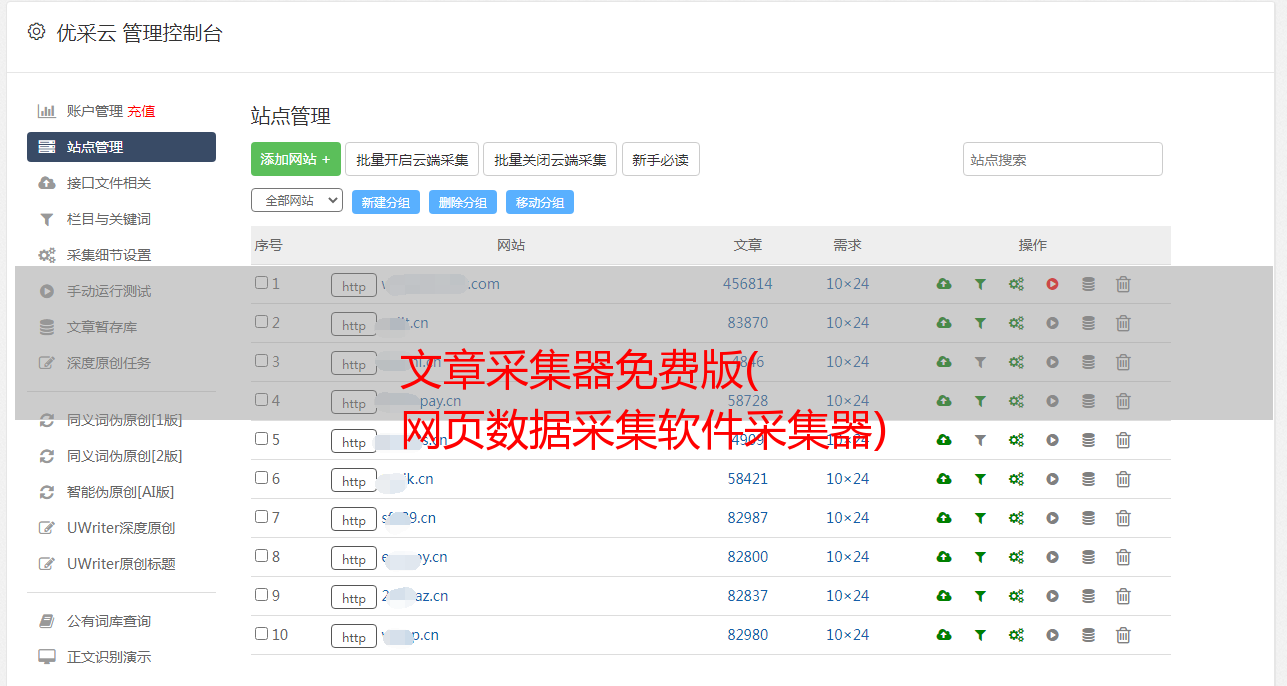Click into the 站点搜索 search field
The width and height of the screenshot is (1287, 686).
[1062, 159]
